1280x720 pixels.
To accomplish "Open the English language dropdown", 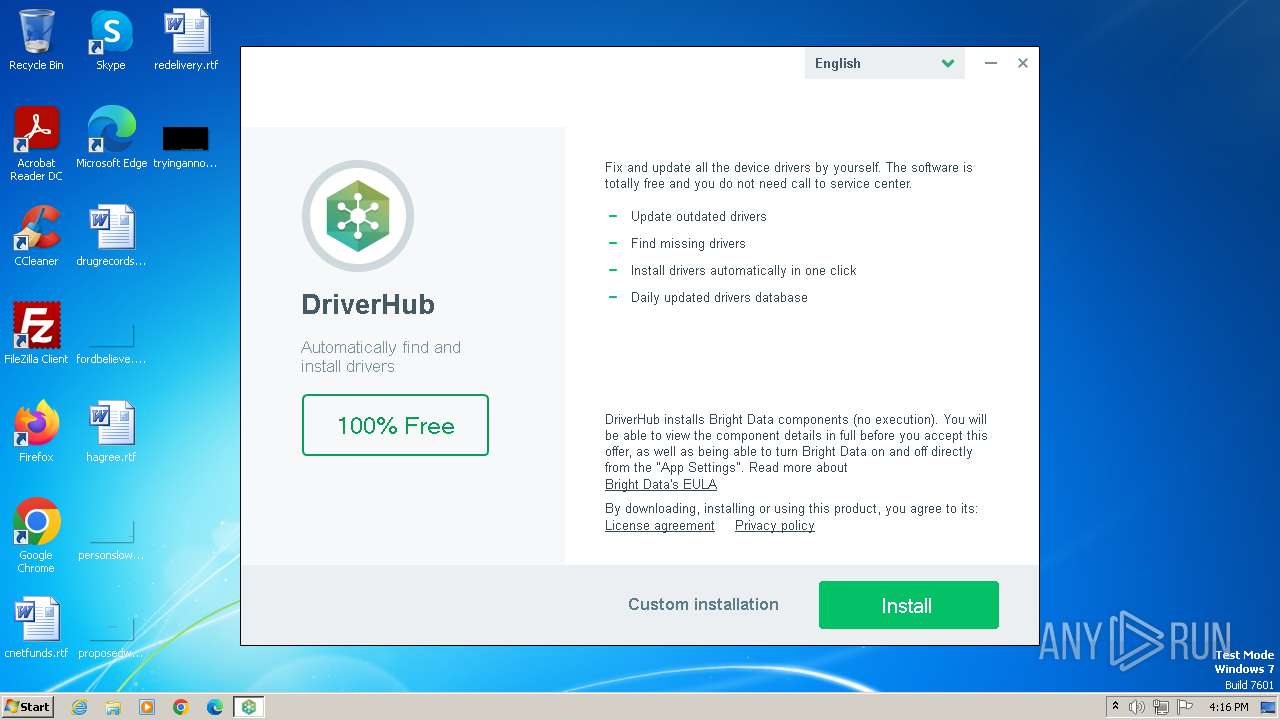I will 884,63.
